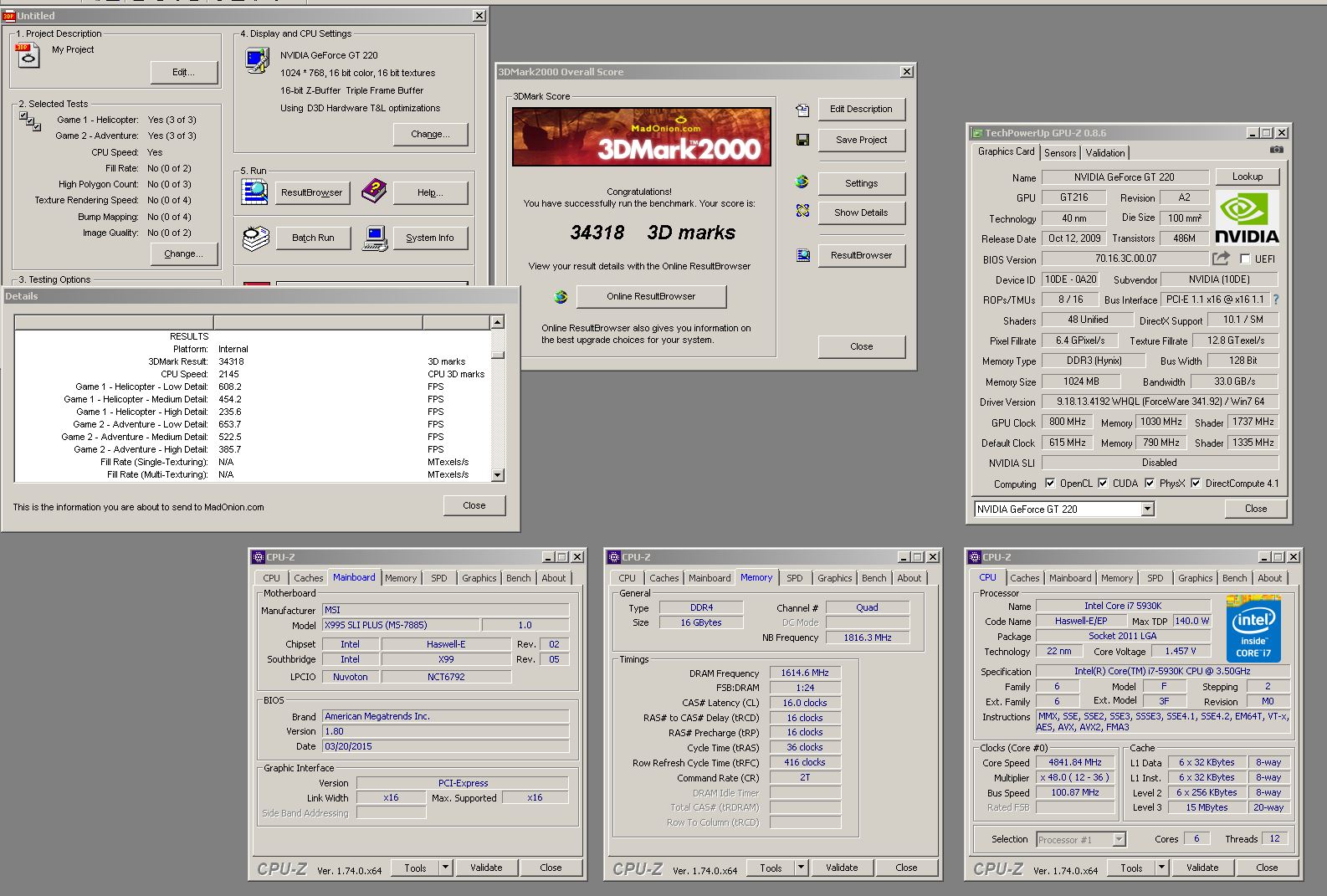This screenshot has width=1327, height=896.
Task: Toggle the DirectCompute 4.1 checkbox
Action: [x=1196, y=483]
